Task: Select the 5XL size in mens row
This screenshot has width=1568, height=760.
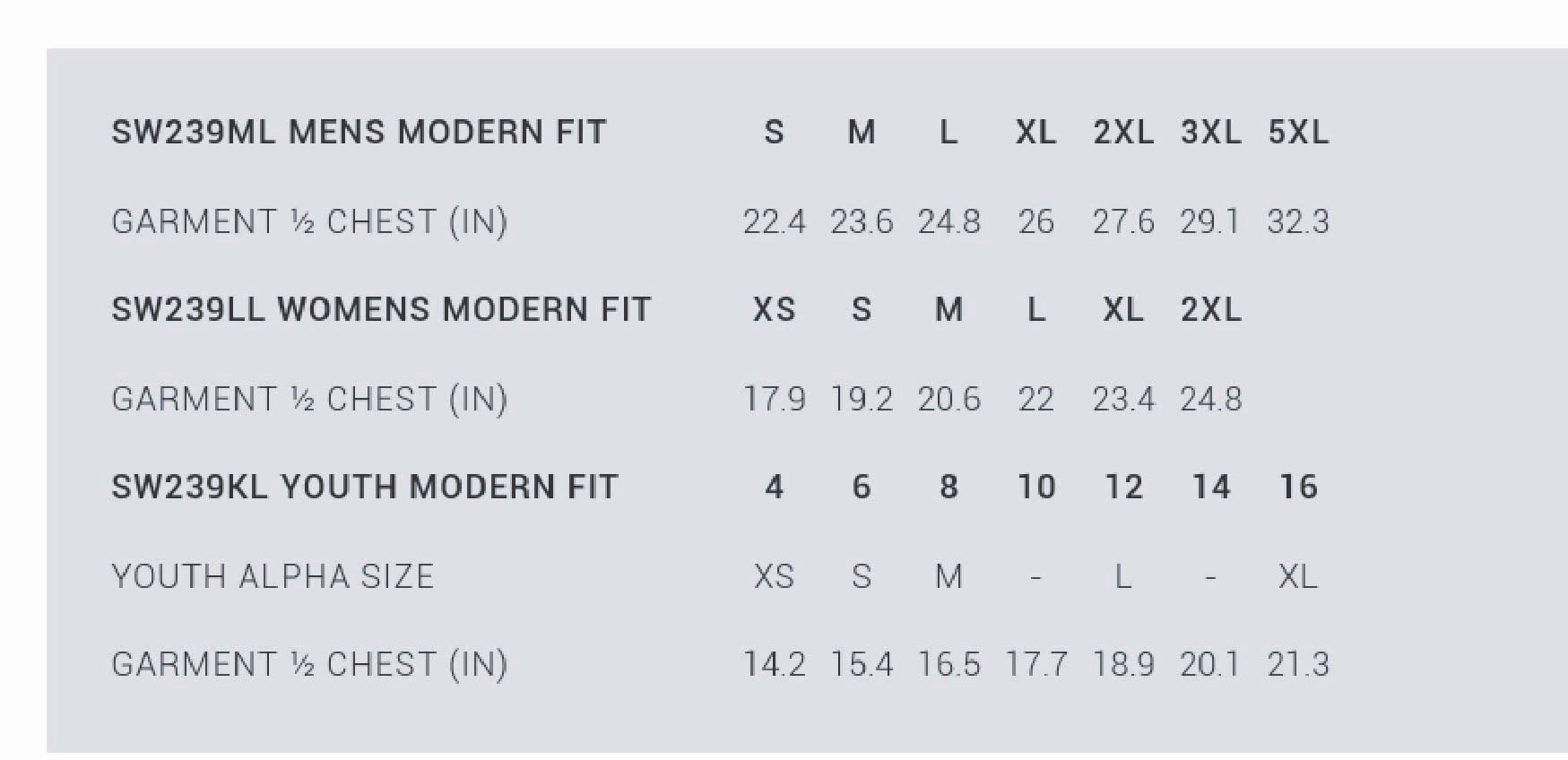Action: click(x=1298, y=133)
